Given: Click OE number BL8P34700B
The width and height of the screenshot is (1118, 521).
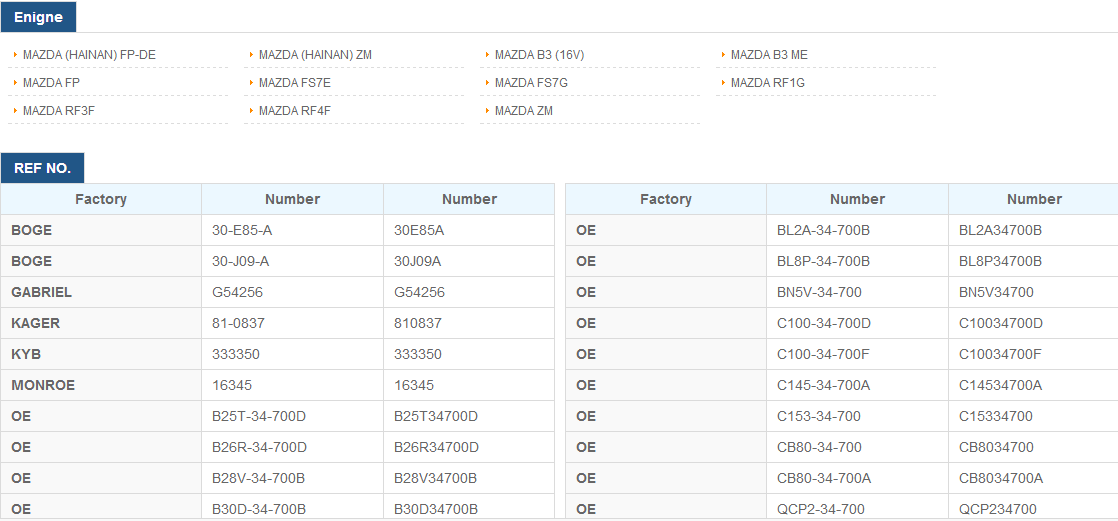Looking at the screenshot, I should tap(1000, 262).
